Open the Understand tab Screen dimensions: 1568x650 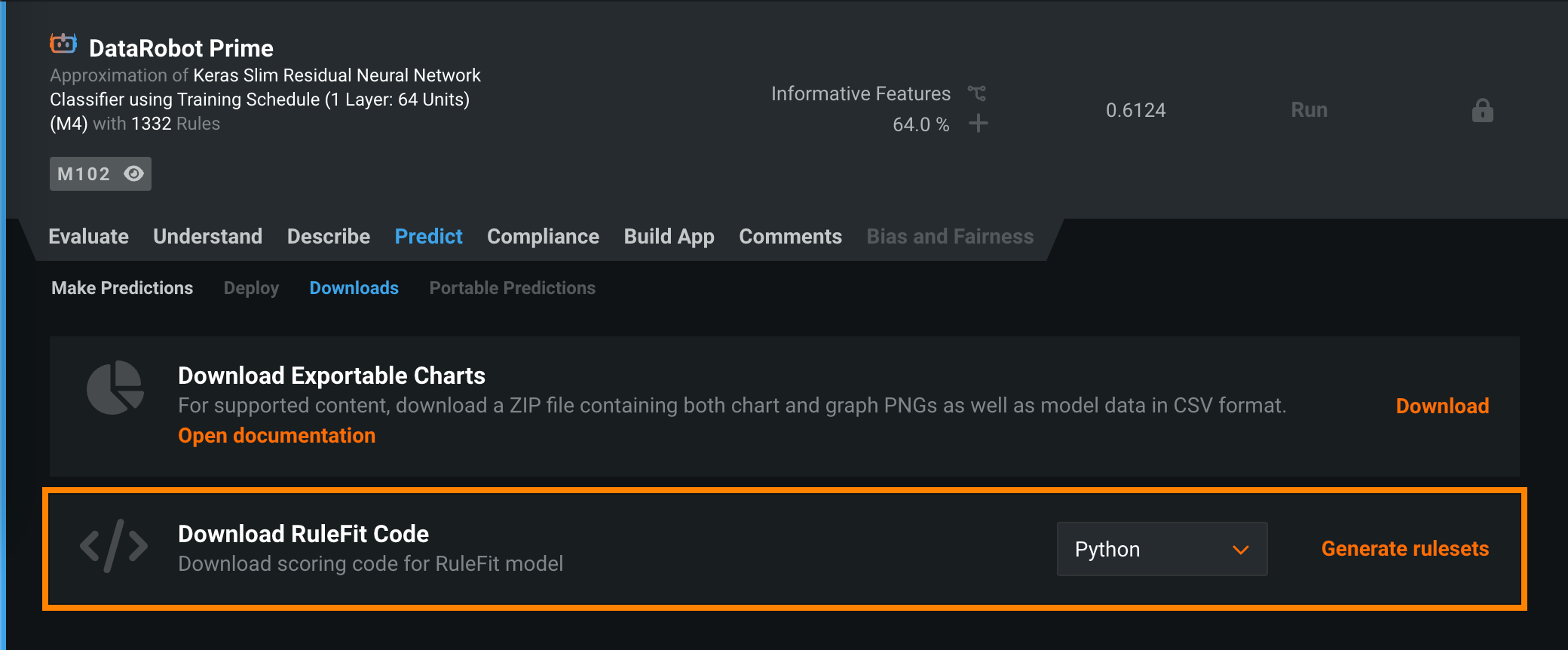pyautogui.click(x=207, y=237)
